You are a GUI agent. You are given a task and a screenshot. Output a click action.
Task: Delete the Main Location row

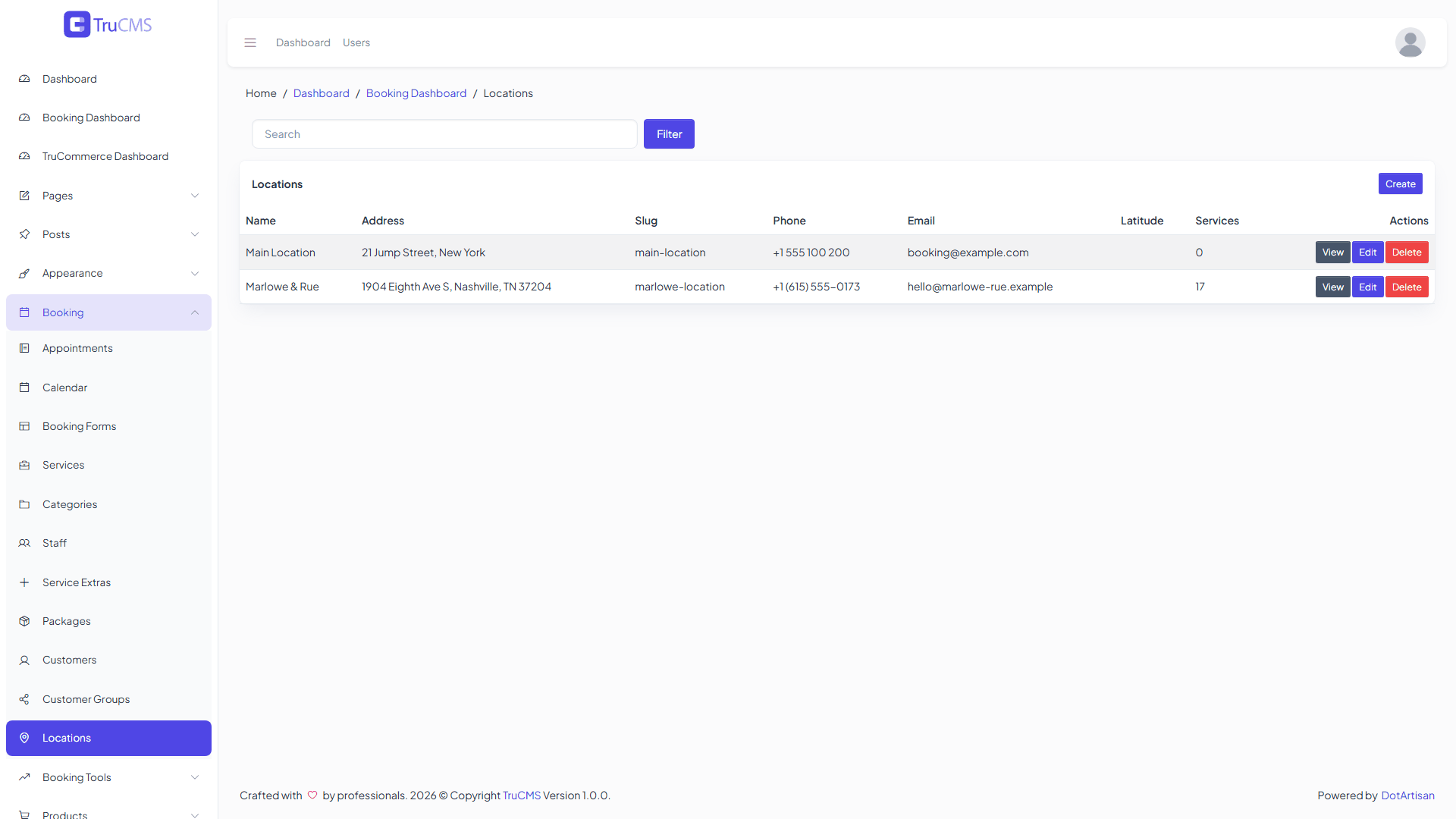tap(1407, 253)
